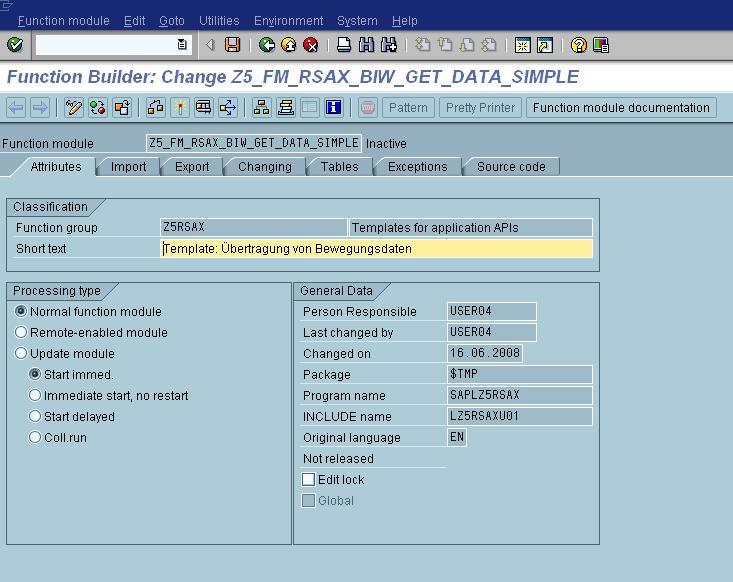Switch to the Tables tab
The image size is (733, 582).
[339, 167]
